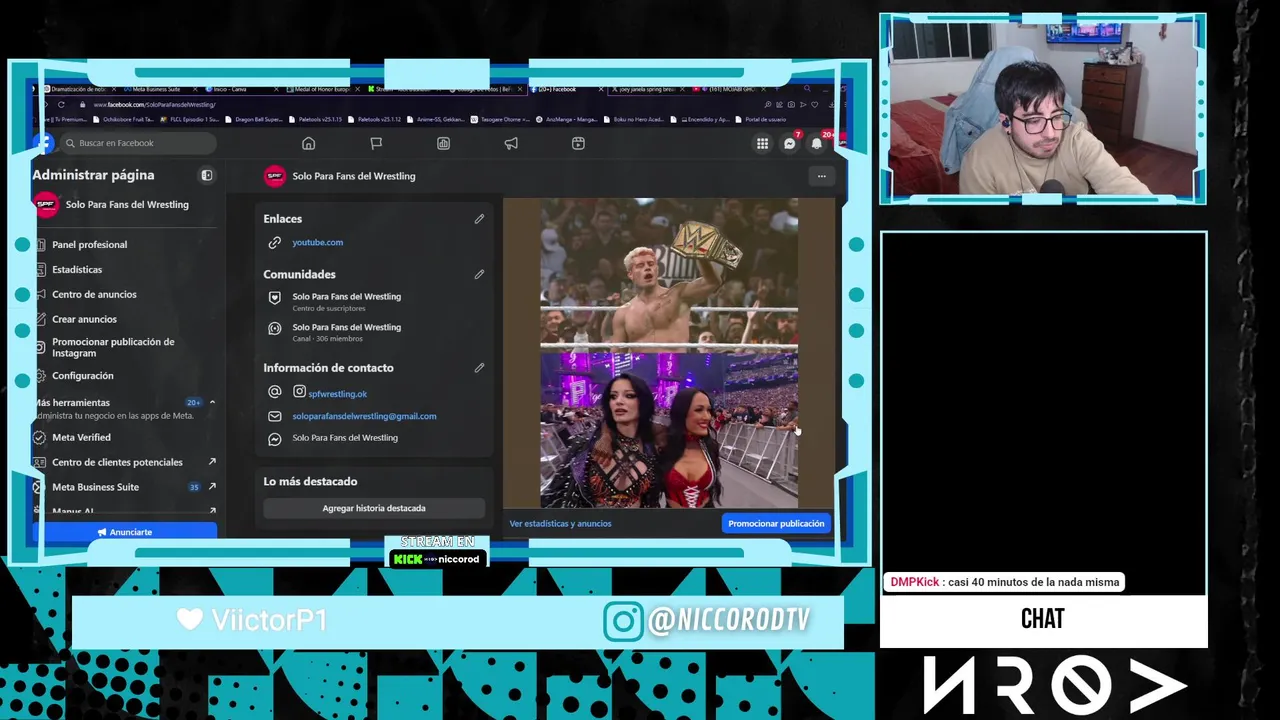1280x720 pixels.
Task: Click the envelope email icon
Action: [x=275, y=416]
